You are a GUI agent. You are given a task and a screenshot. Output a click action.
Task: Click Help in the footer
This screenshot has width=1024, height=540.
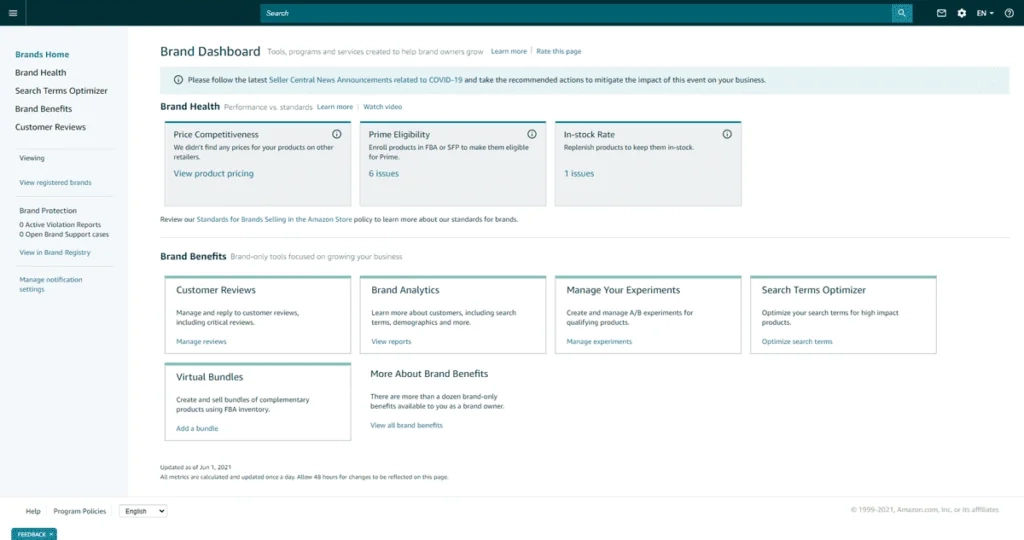point(33,511)
